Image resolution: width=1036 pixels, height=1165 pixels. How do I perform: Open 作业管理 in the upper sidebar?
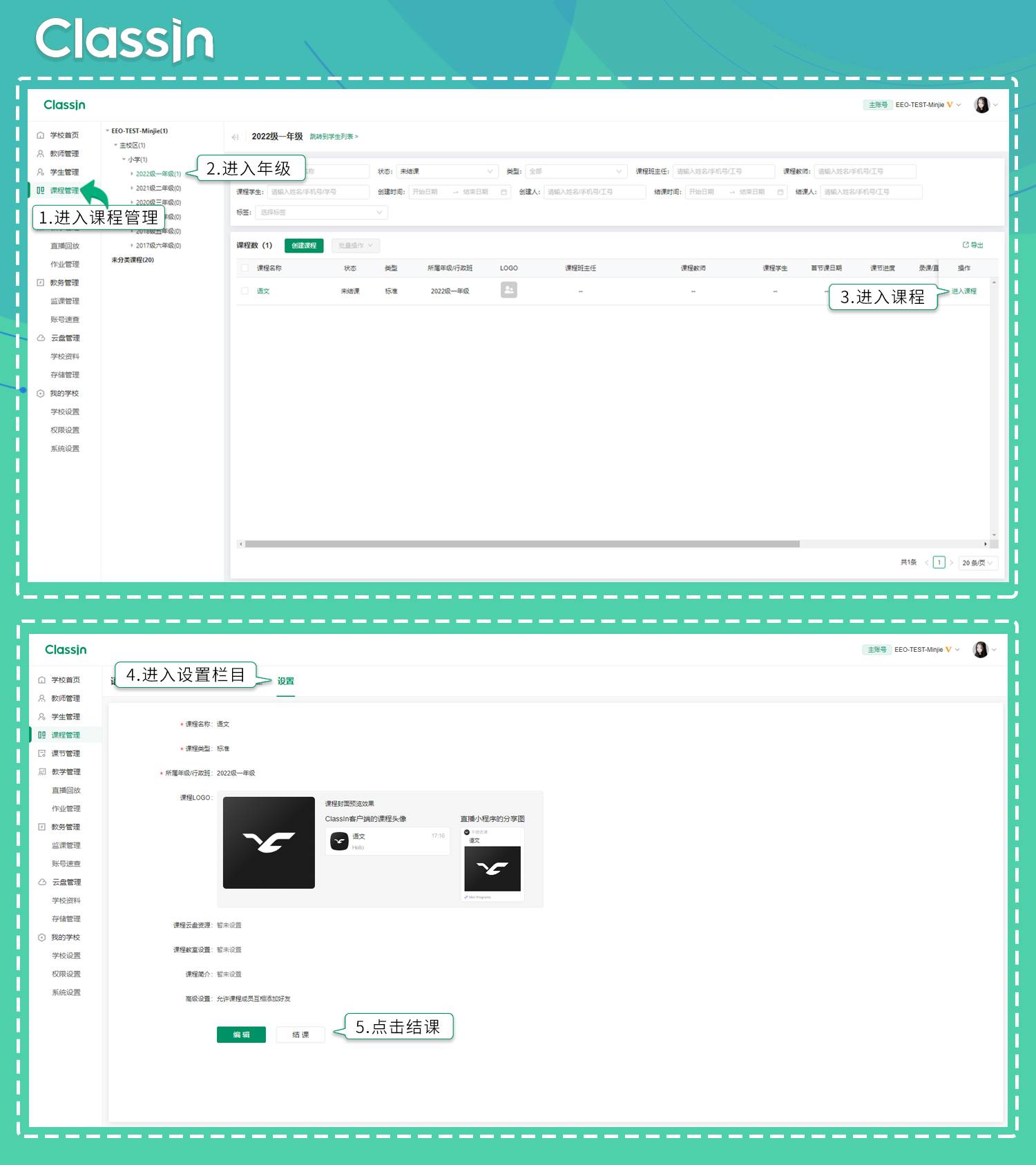pyautogui.click(x=65, y=264)
